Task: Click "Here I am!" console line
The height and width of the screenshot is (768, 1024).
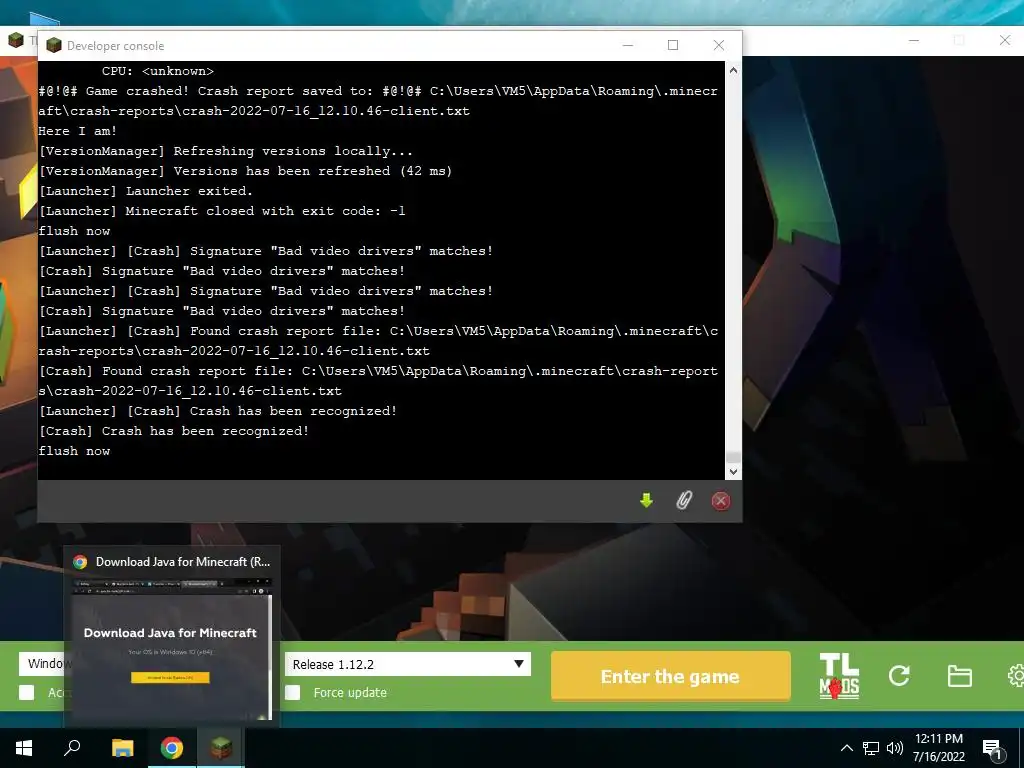Action: (78, 131)
